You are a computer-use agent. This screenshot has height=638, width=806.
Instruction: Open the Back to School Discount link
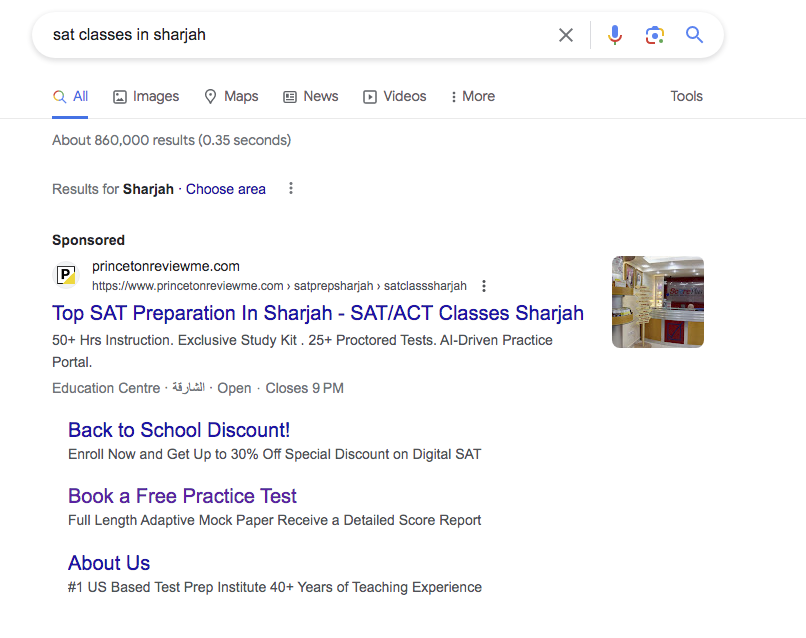pos(179,430)
